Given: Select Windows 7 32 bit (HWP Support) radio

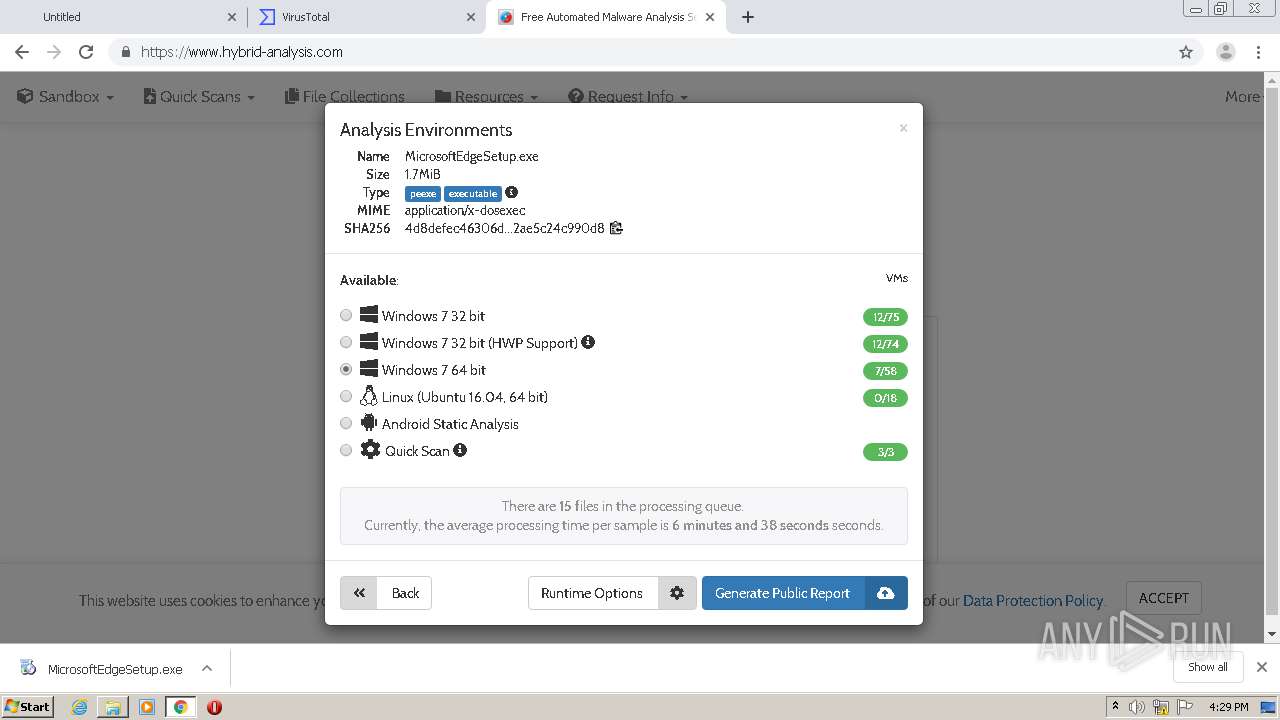Looking at the screenshot, I should pos(346,342).
